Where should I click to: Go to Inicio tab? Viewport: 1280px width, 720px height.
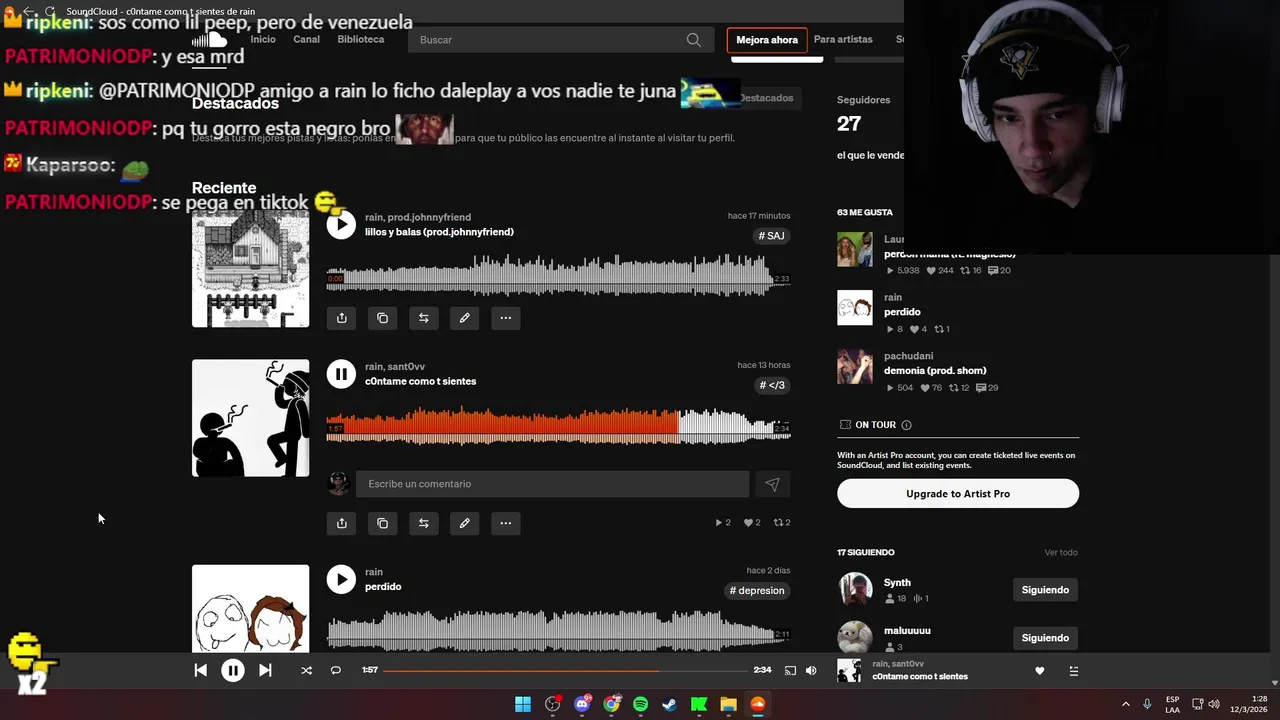pyautogui.click(x=263, y=40)
